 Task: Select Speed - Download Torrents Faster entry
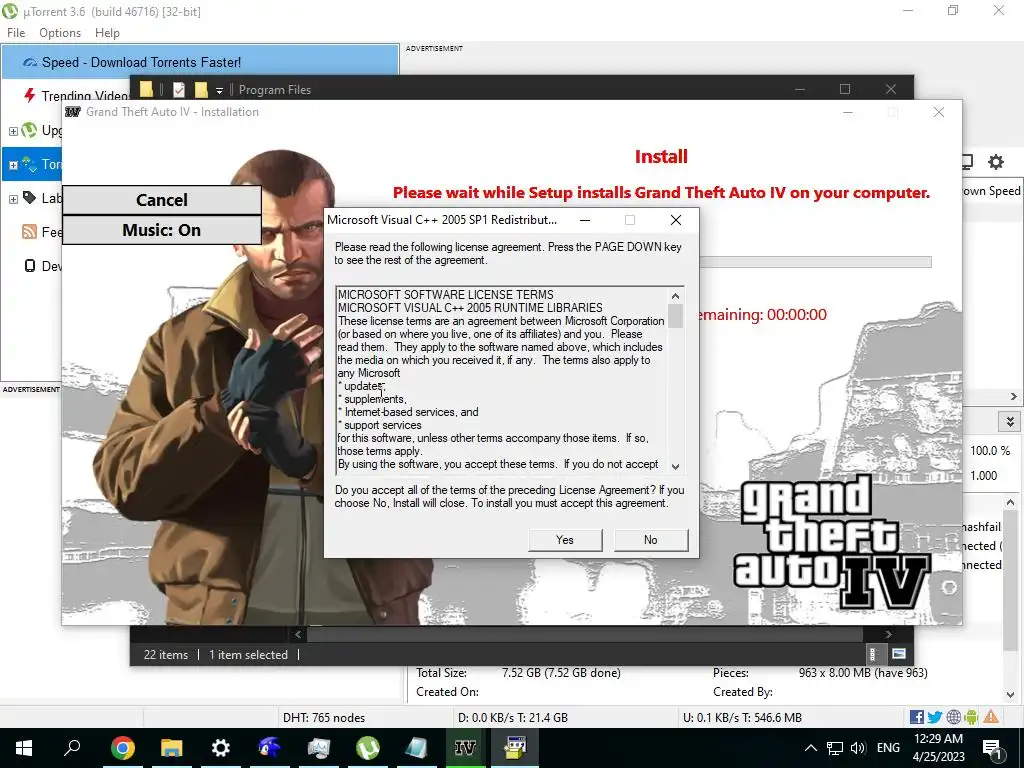coord(200,62)
